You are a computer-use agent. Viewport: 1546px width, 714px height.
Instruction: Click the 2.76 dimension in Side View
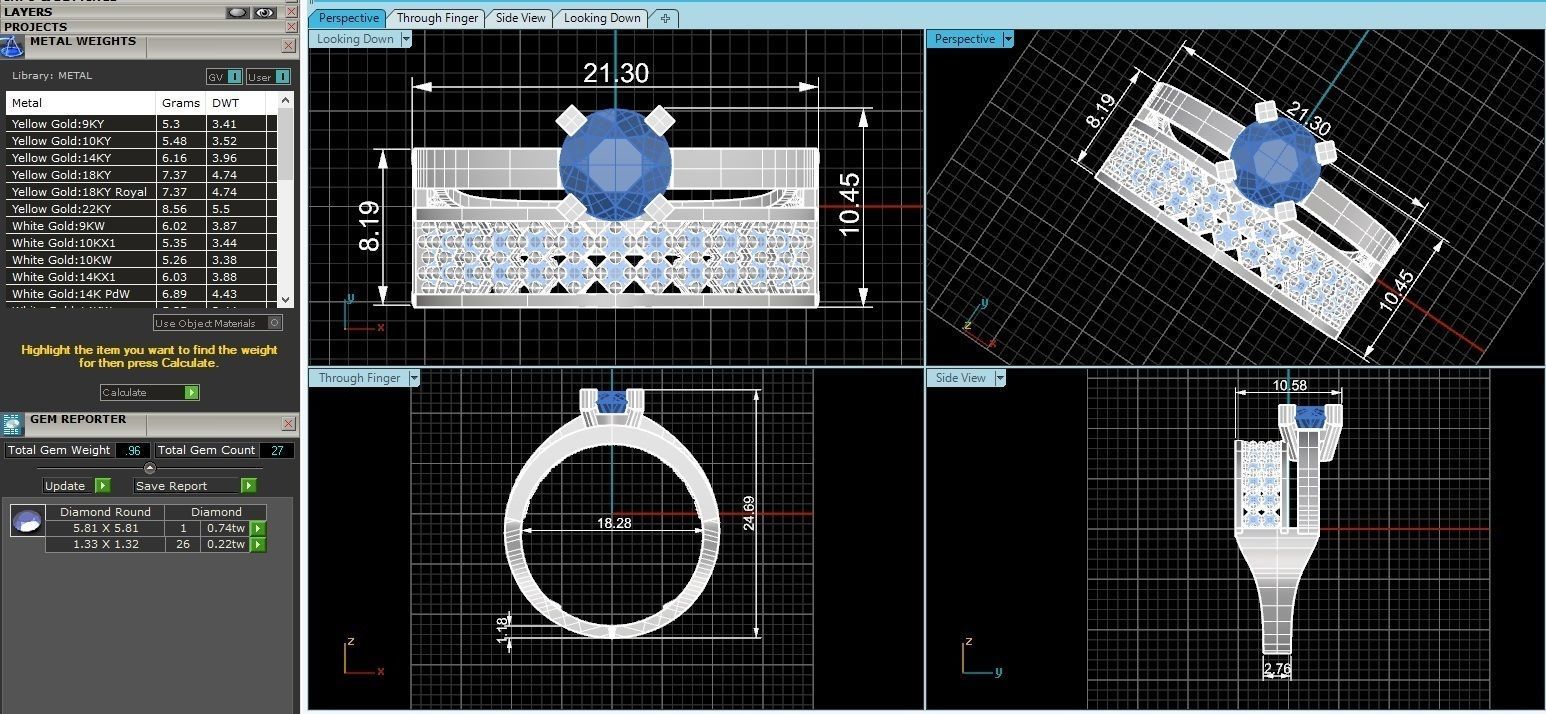[1277, 669]
